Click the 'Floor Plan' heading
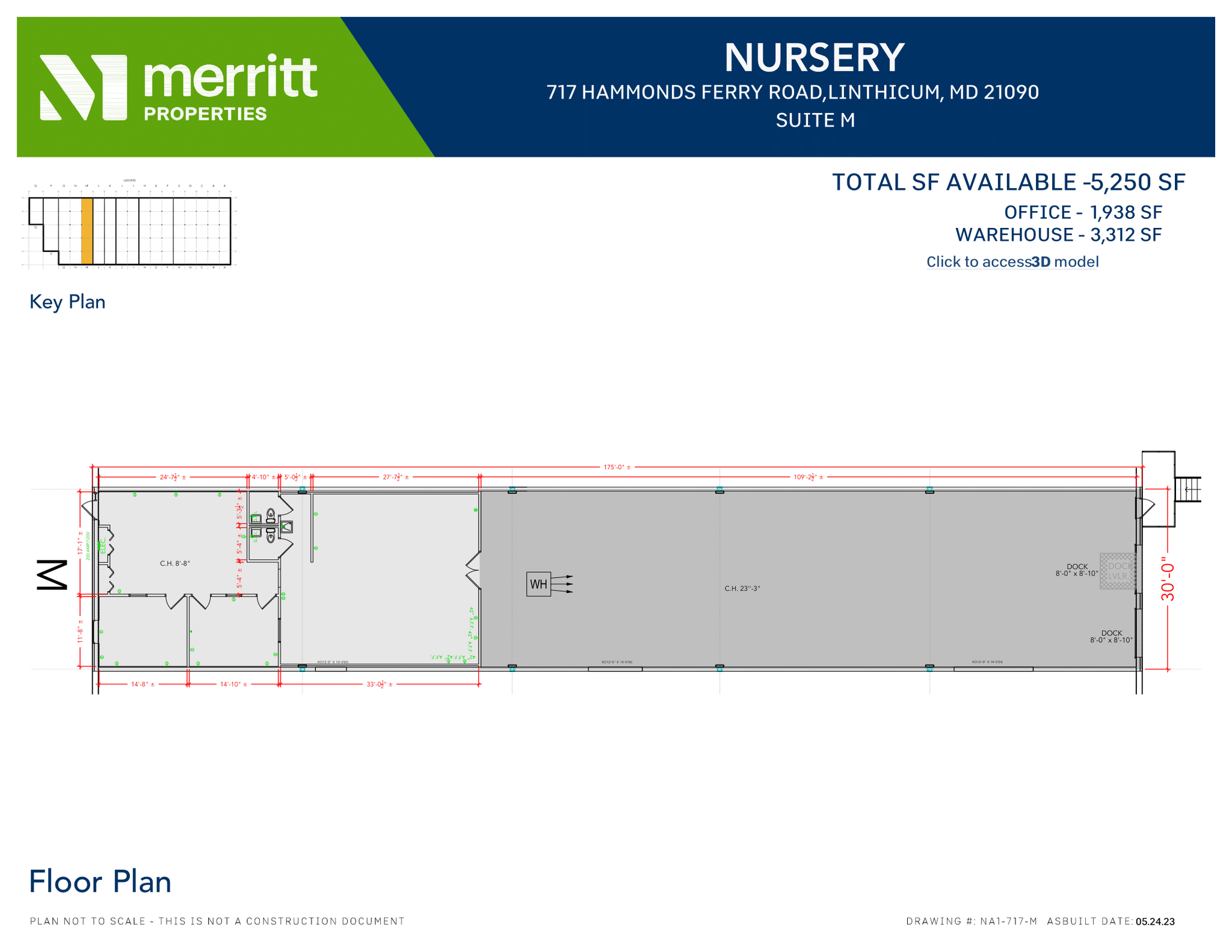This screenshot has height=952, width=1232. pyautogui.click(x=100, y=882)
